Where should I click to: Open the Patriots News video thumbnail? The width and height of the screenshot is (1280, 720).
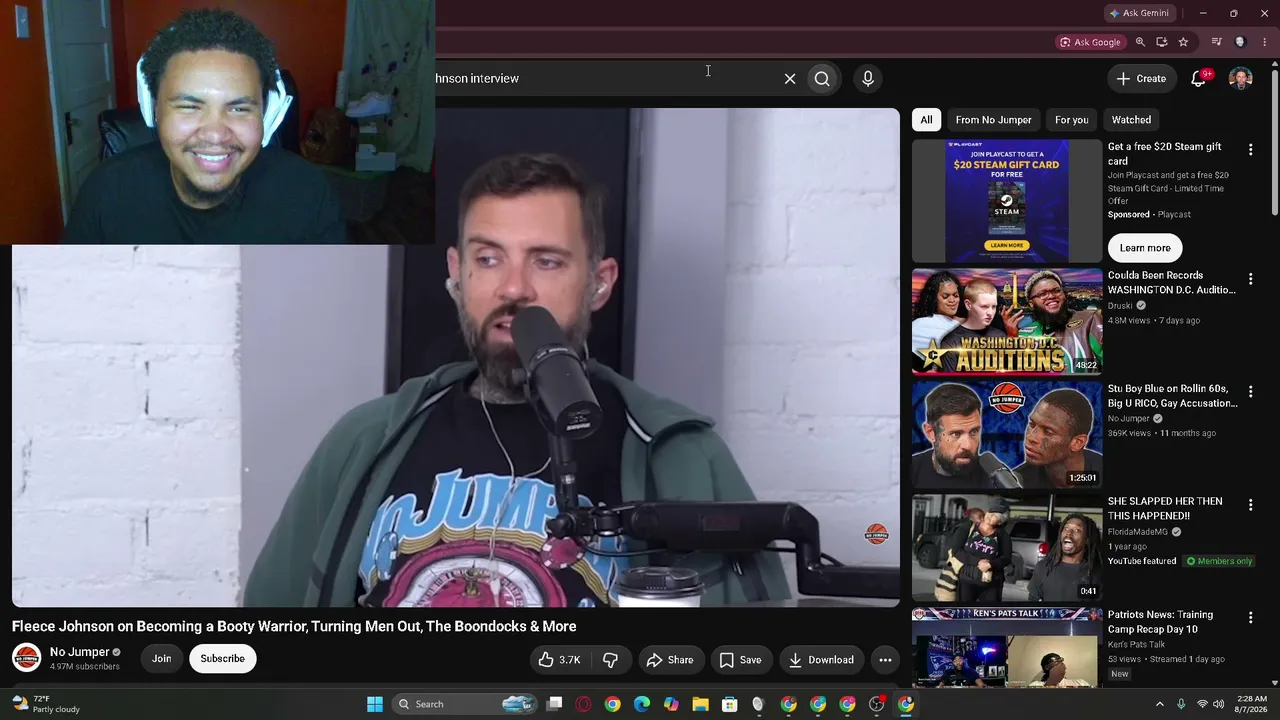[1007, 647]
